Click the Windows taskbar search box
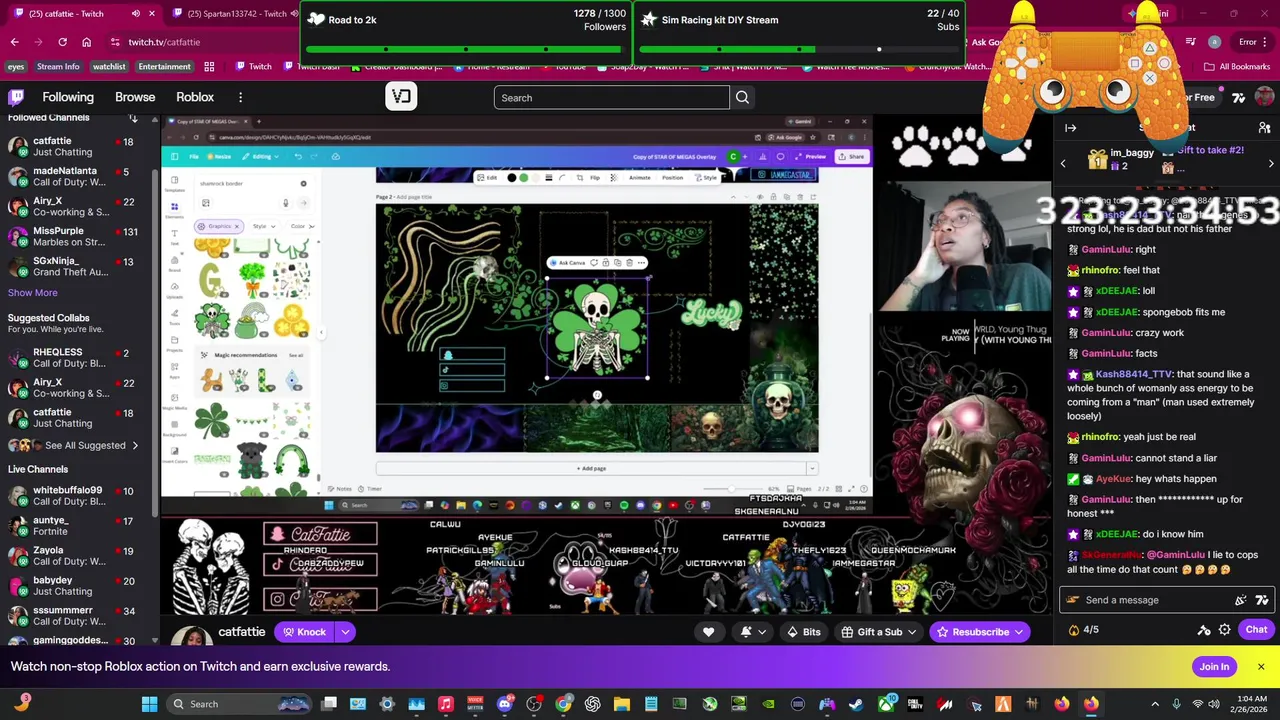The image size is (1280, 720). tap(240, 704)
